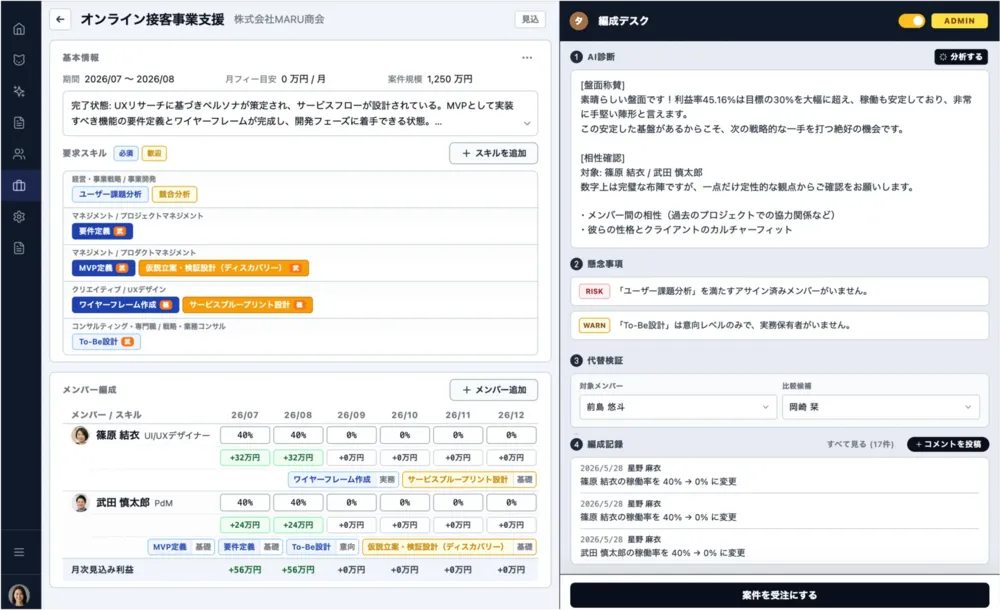This screenshot has width=1000, height=610.
Task: Click 武田 慎太郎's 26/12 allocation 0% field
Action: pos(511,503)
